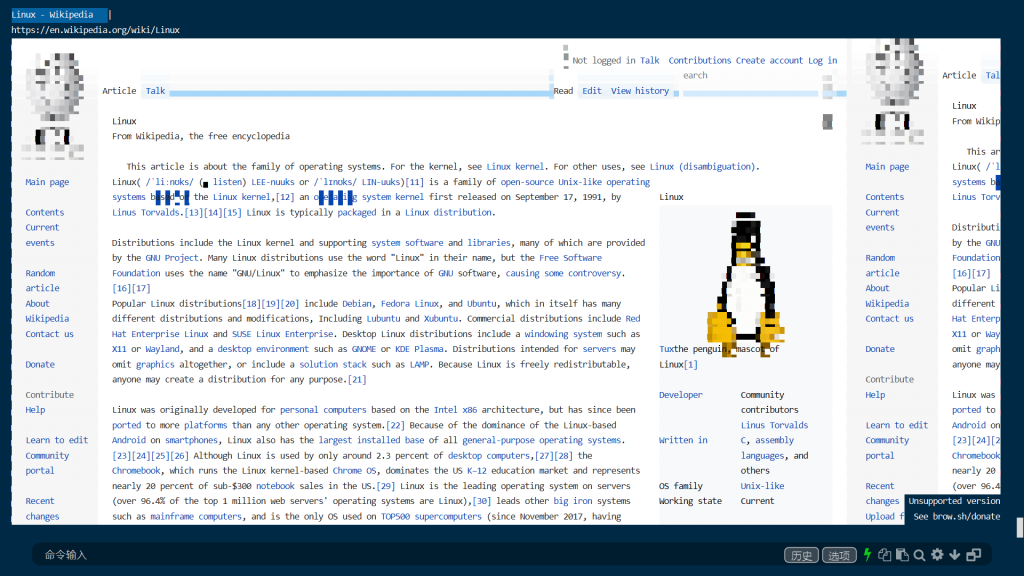This screenshot has height=576, width=1024.
Task: Open About Wikipedia sidebar link
Action: [47, 311]
